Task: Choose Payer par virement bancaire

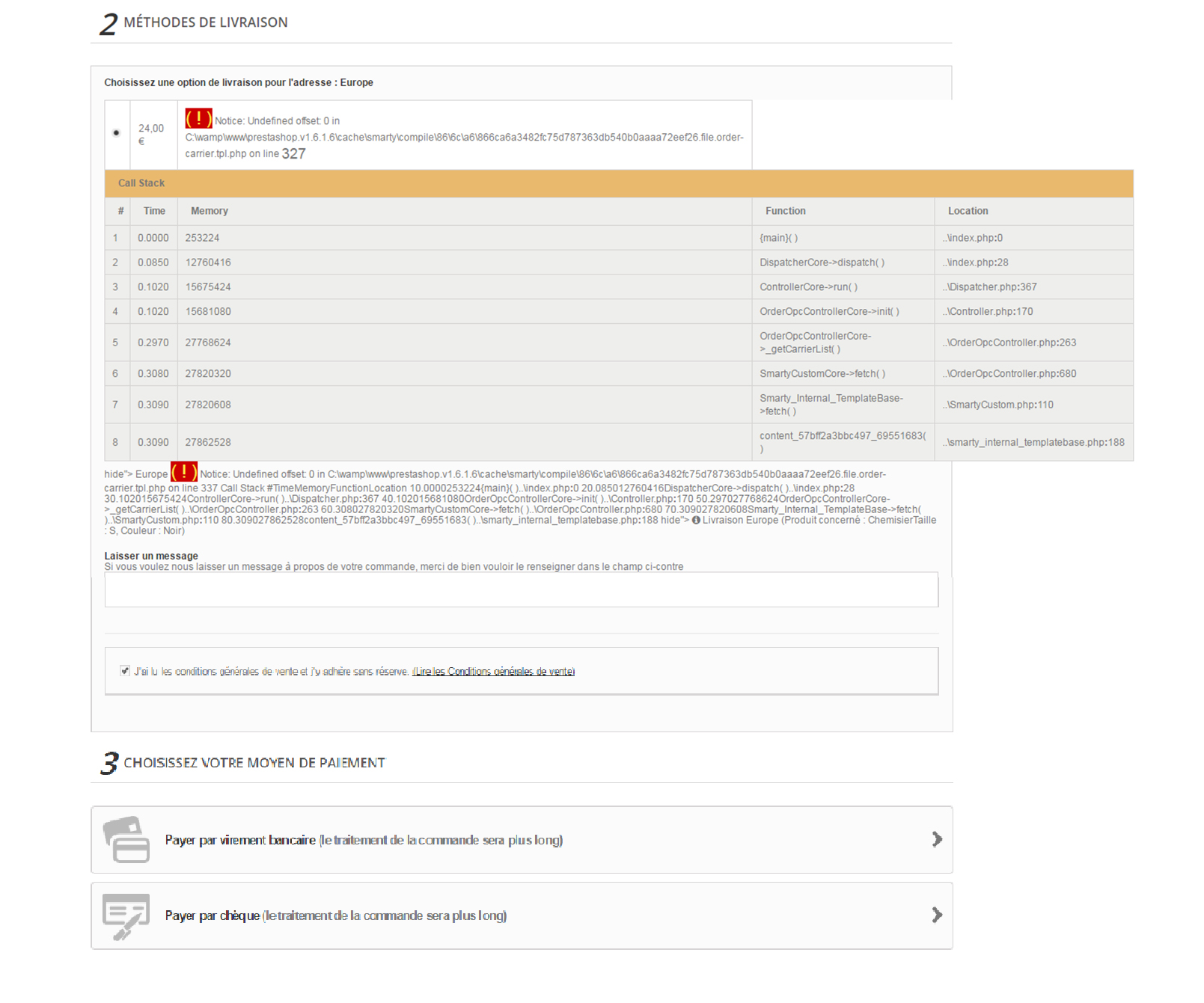Action: pos(522,839)
